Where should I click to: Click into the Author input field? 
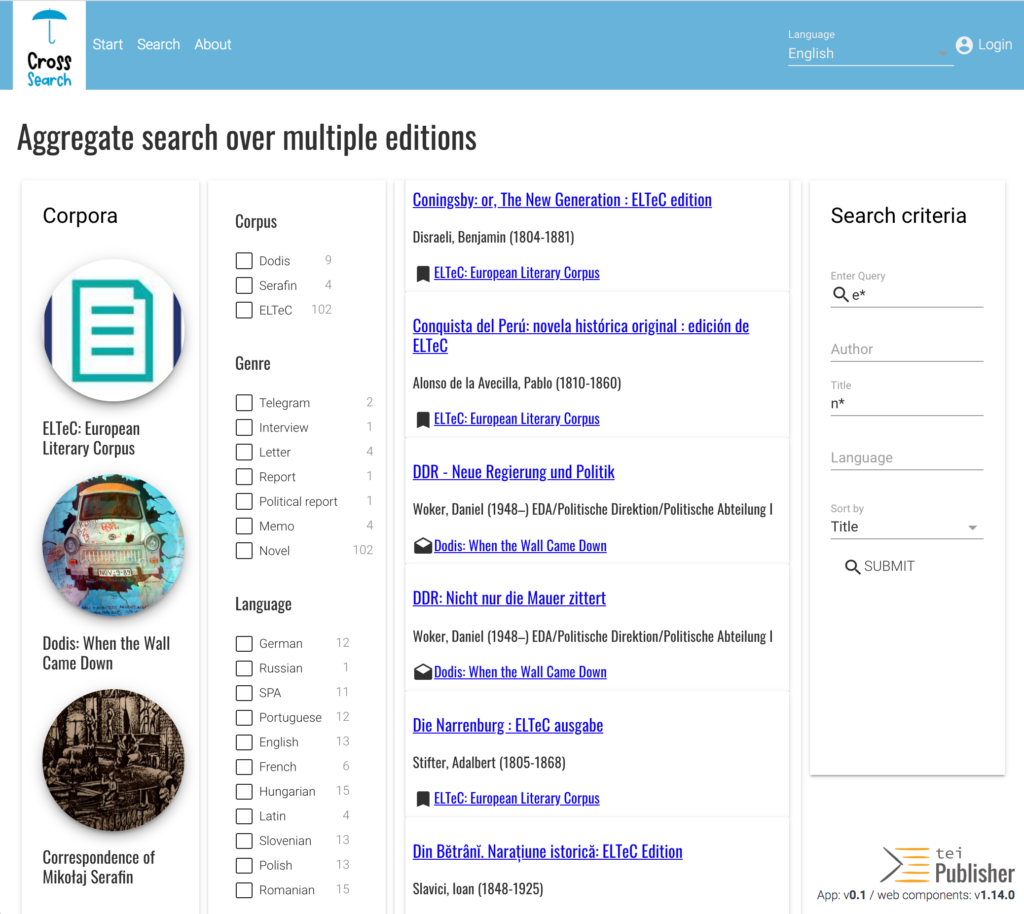[x=905, y=349]
